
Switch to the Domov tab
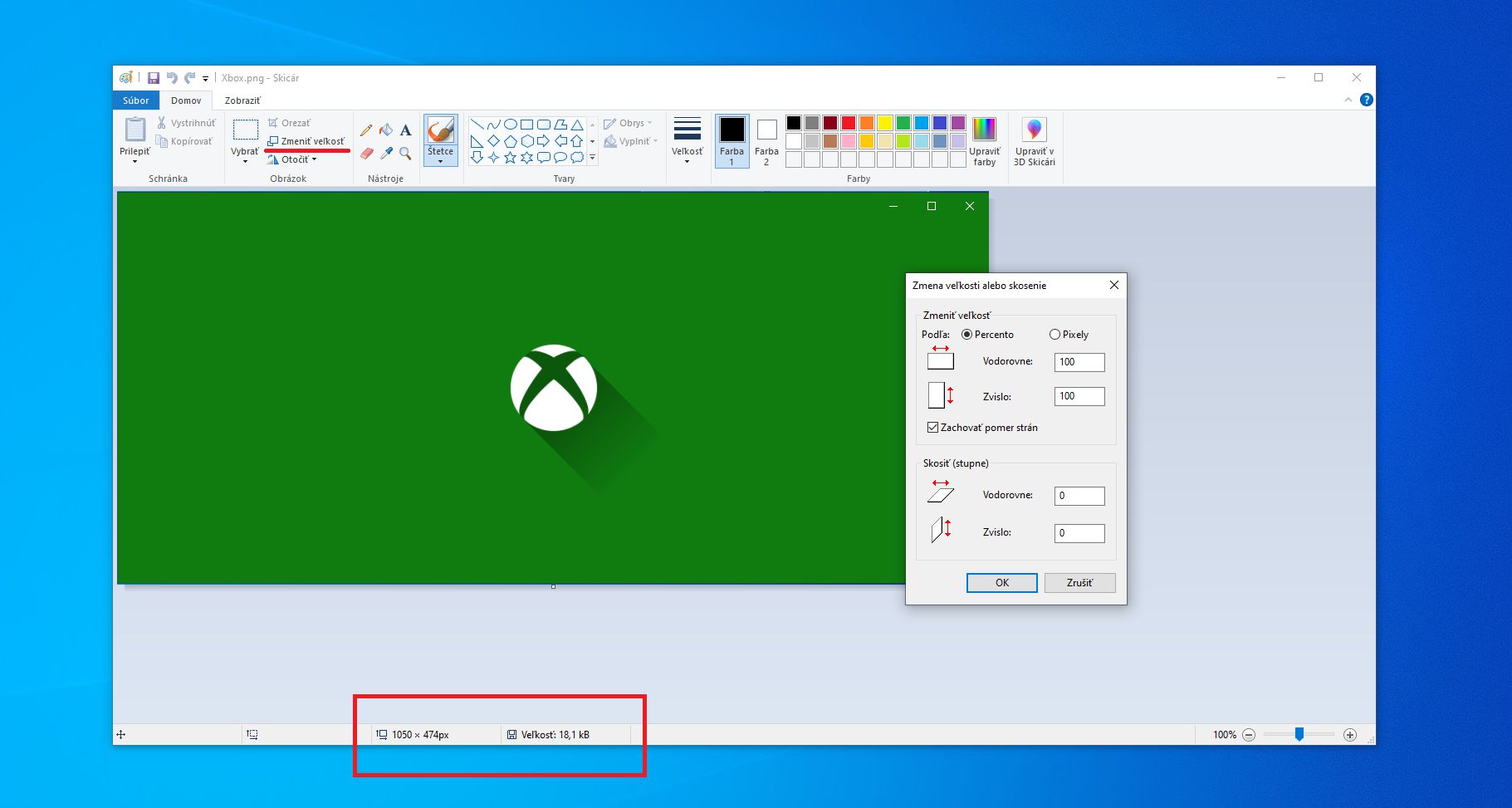[x=186, y=100]
